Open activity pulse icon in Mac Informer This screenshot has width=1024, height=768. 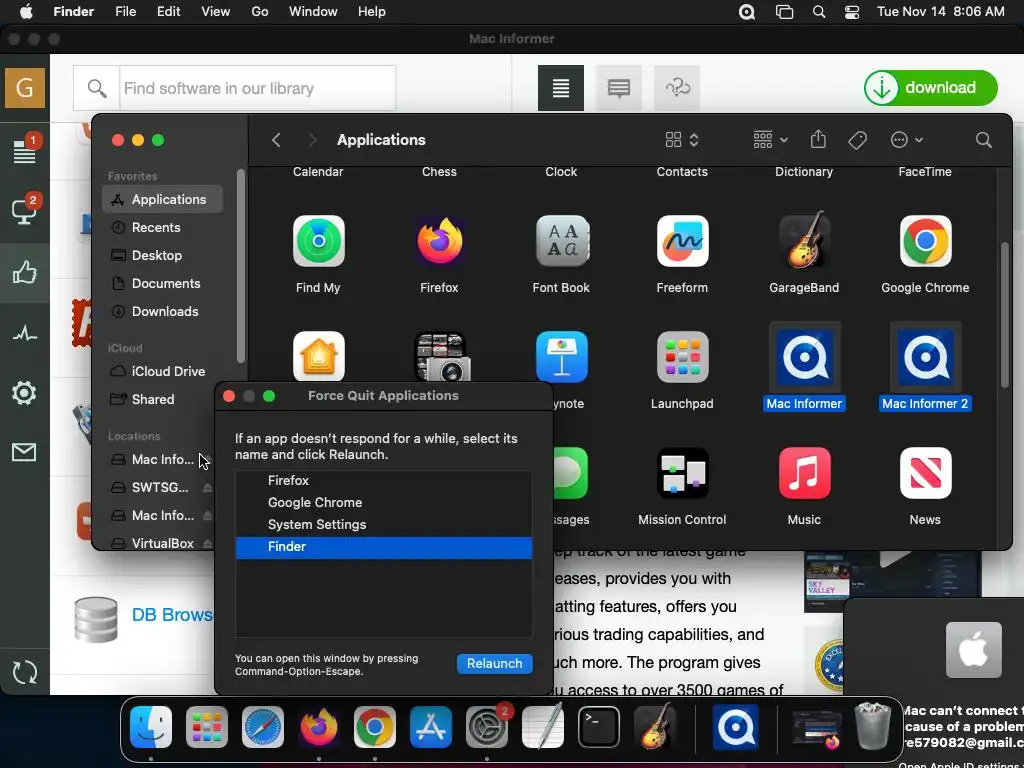[x=25, y=334]
